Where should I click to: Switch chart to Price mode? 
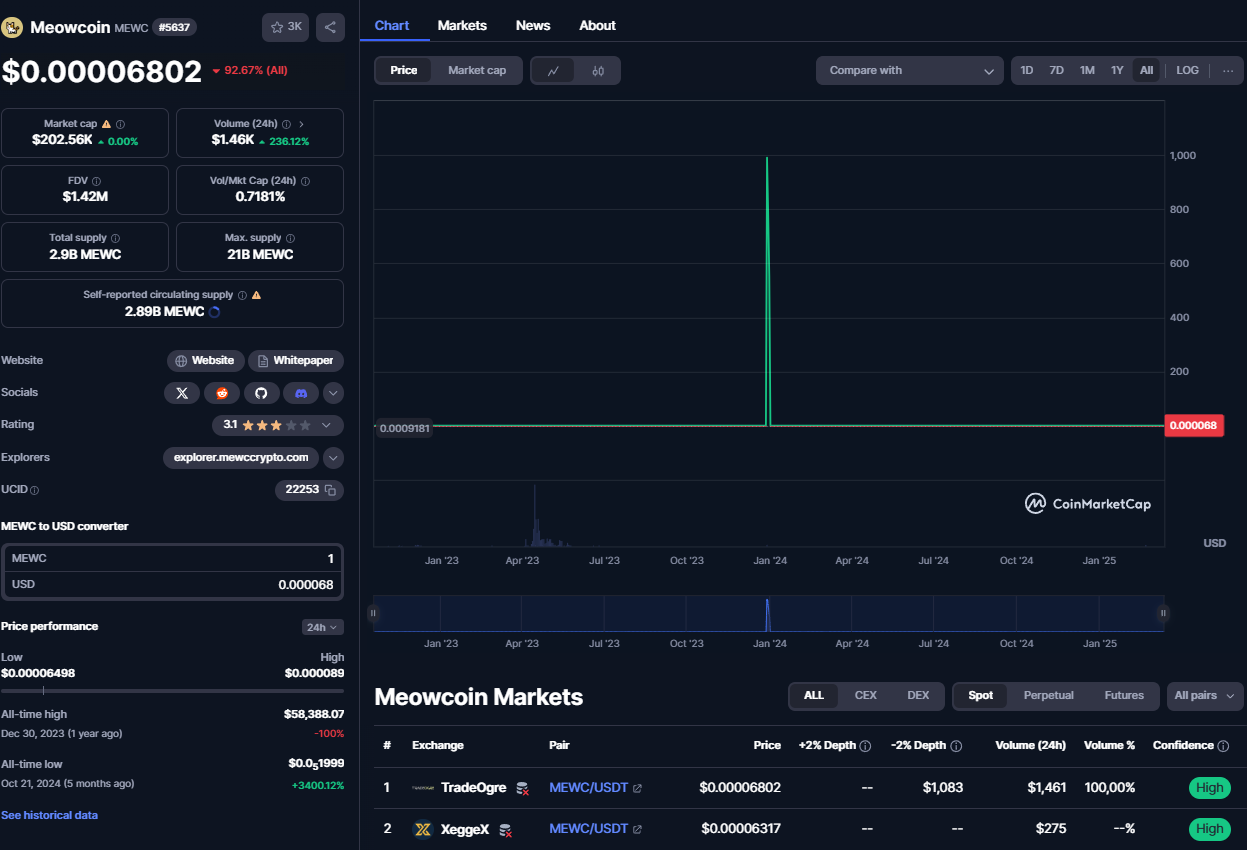[404, 70]
